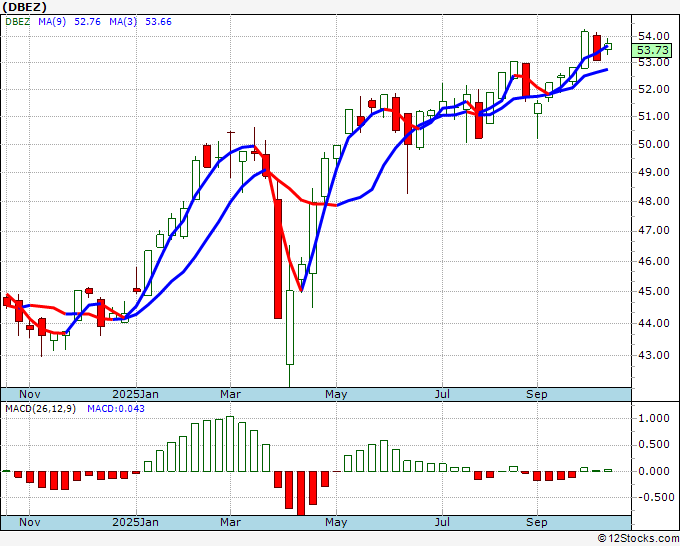Click the tallest green MACD histogram bar in March
The image size is (680, 546).
click(230, 444)
